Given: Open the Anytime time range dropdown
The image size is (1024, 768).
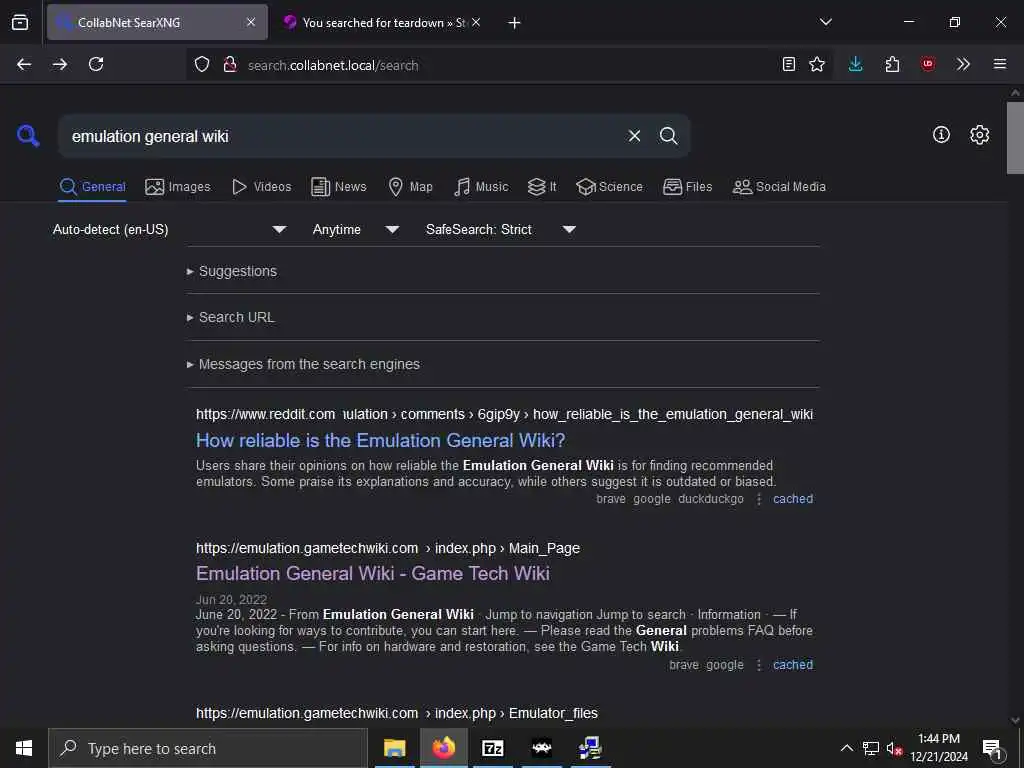Looking at the screenshot, I should click(x=356, y=229).
